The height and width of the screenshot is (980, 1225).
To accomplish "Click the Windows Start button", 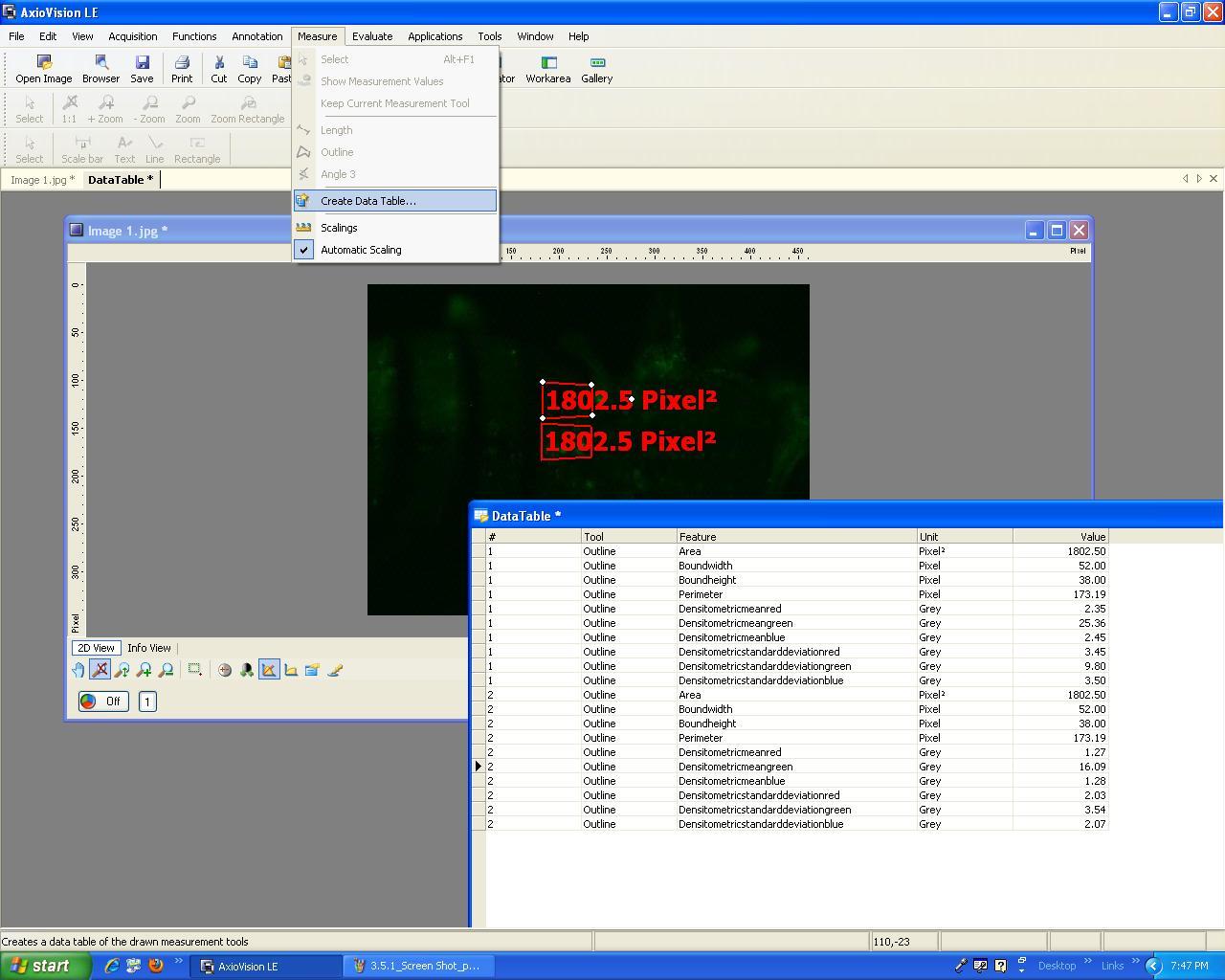I will 41,966.
